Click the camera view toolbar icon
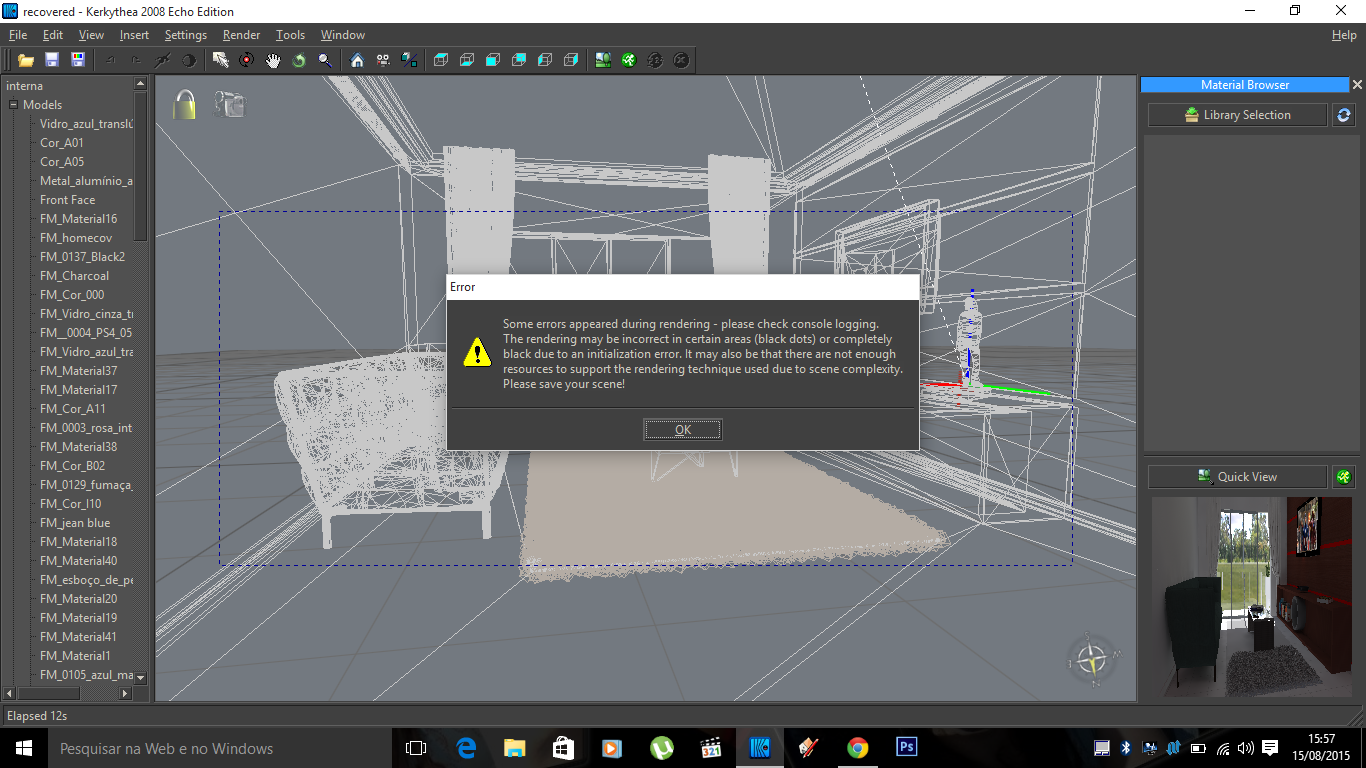The height and width of the screenshot is (768, 1366). tap(383, 60)
